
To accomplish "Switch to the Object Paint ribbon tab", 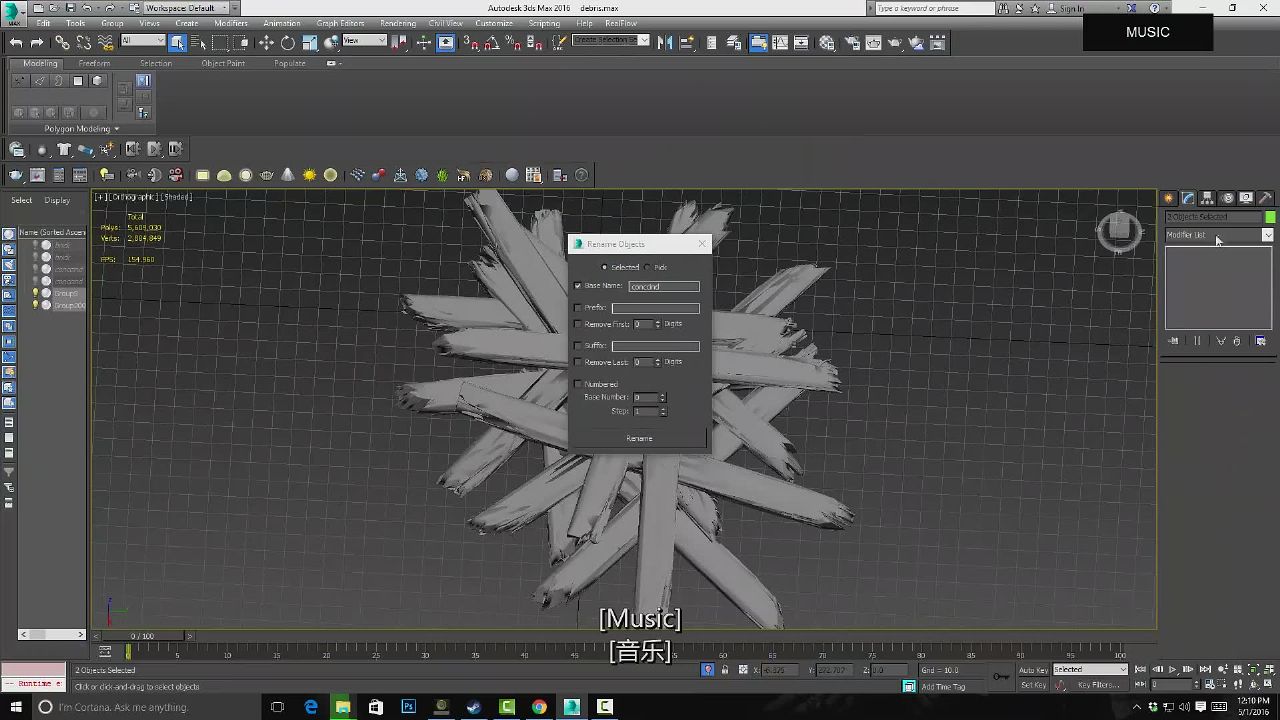I will coord(223,63).
